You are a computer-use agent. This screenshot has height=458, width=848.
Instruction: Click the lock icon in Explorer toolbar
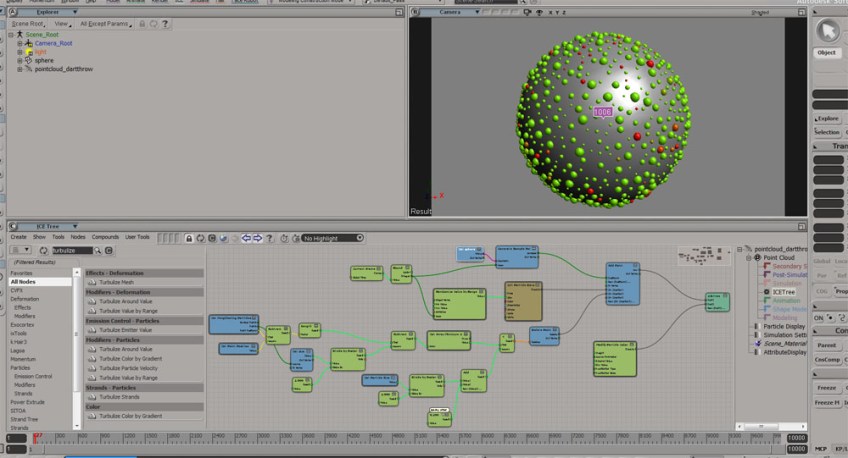coord(141,23)
